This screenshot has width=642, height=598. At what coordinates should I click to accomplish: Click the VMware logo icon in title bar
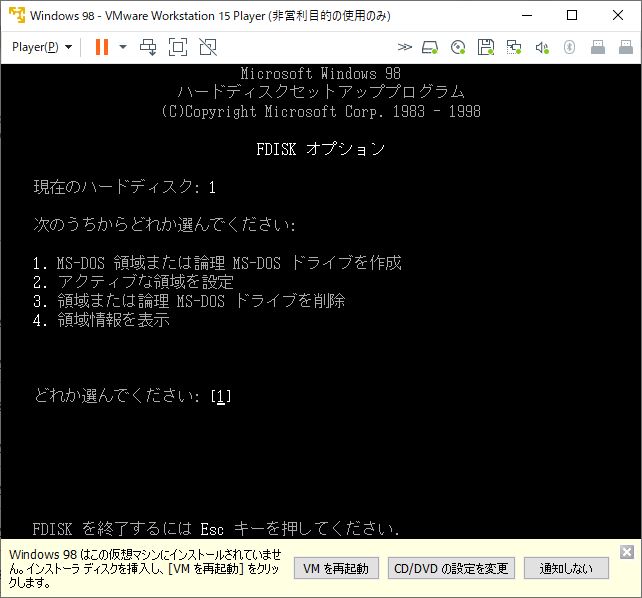17,16
